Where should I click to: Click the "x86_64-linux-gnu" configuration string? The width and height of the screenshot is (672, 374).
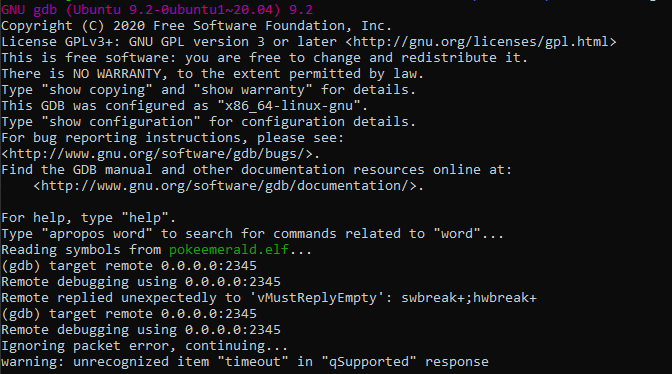tap(288, 106)
